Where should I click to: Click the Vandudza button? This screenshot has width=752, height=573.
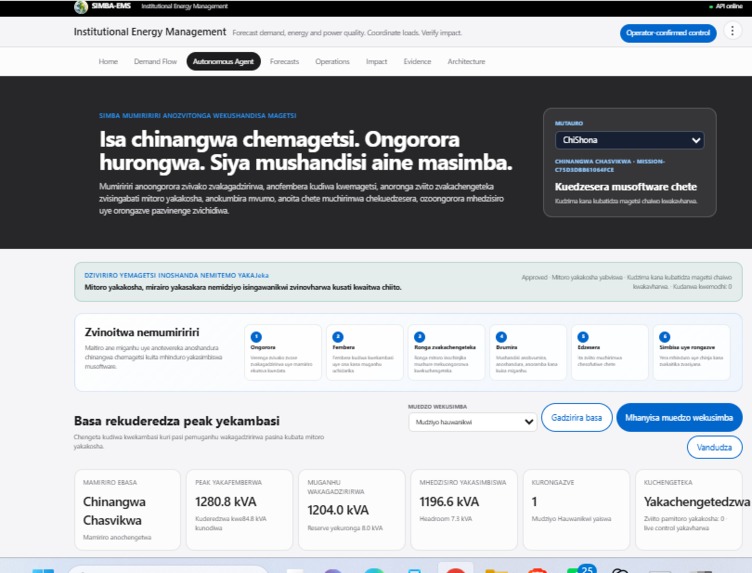(x=714, y=447)
